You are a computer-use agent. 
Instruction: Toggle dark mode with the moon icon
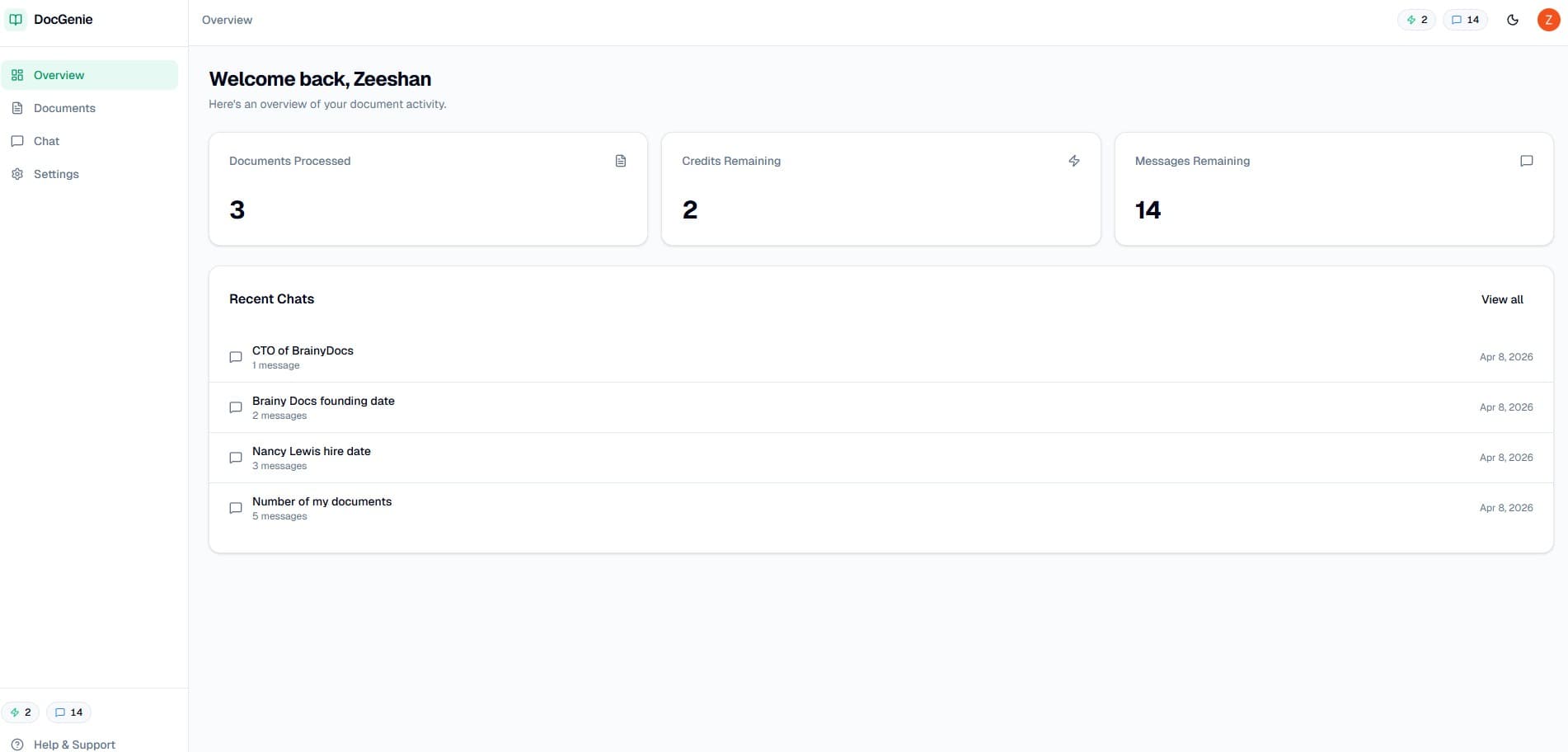[1513, 20]
